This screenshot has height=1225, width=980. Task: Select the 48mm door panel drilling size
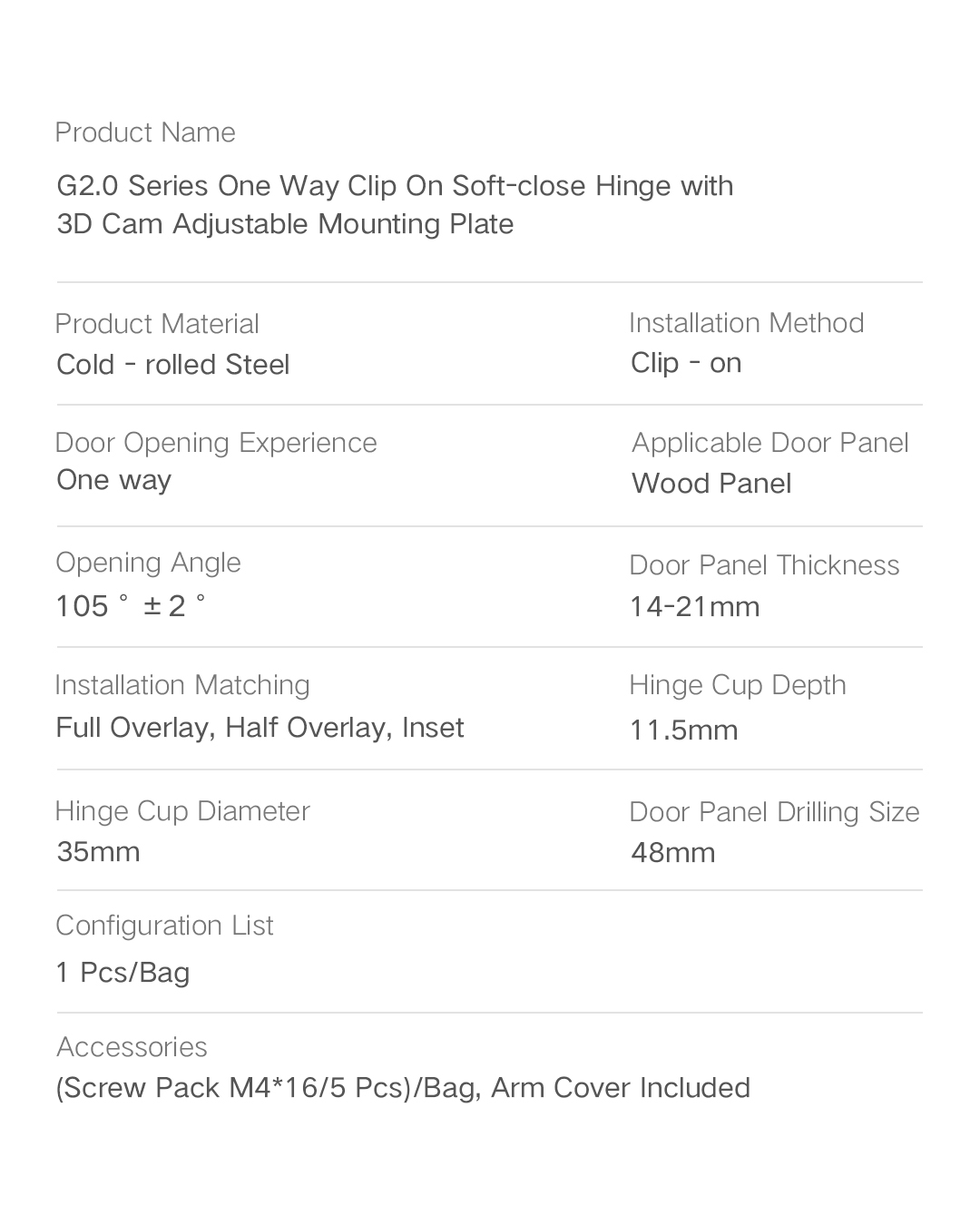point(673,853)
